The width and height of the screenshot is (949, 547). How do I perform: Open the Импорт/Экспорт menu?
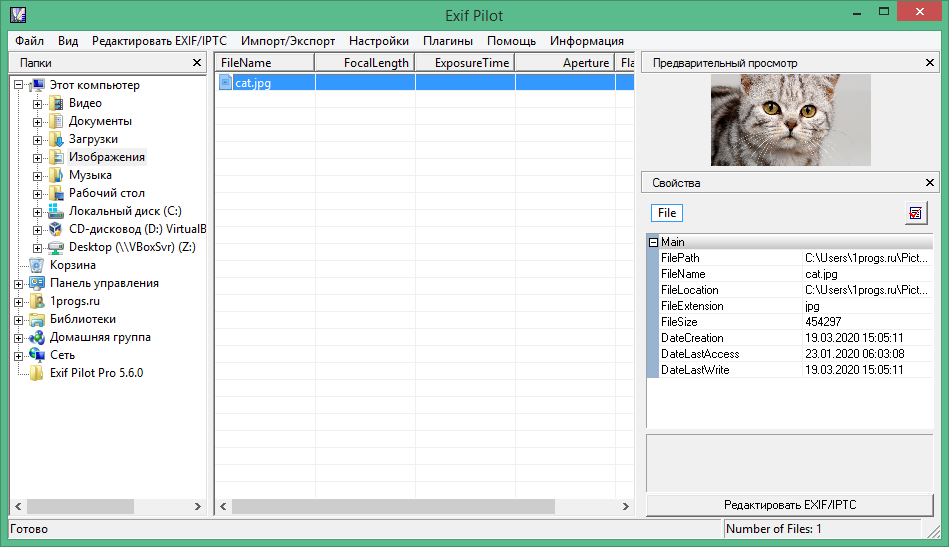(x=288, y=41)
